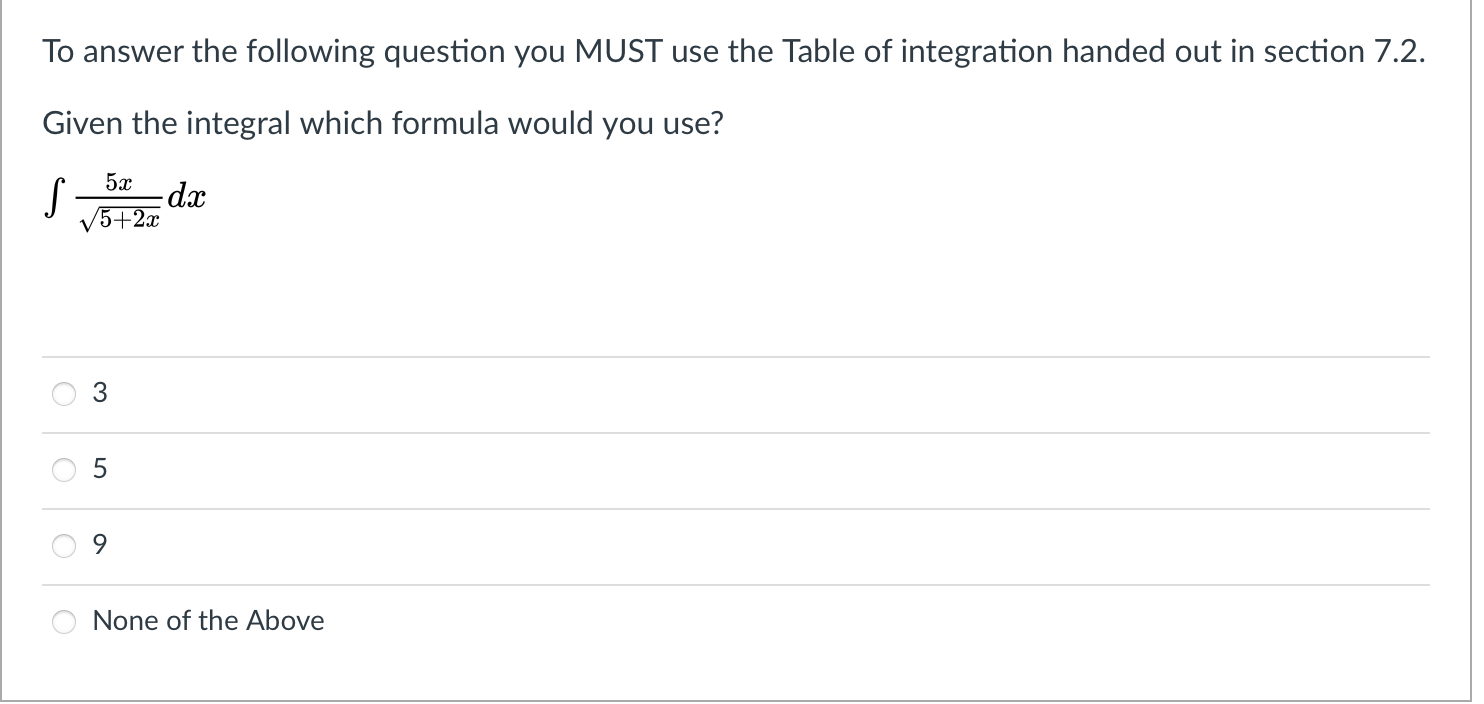Click the instruction sentence about section 7.2

pos(733,51)
